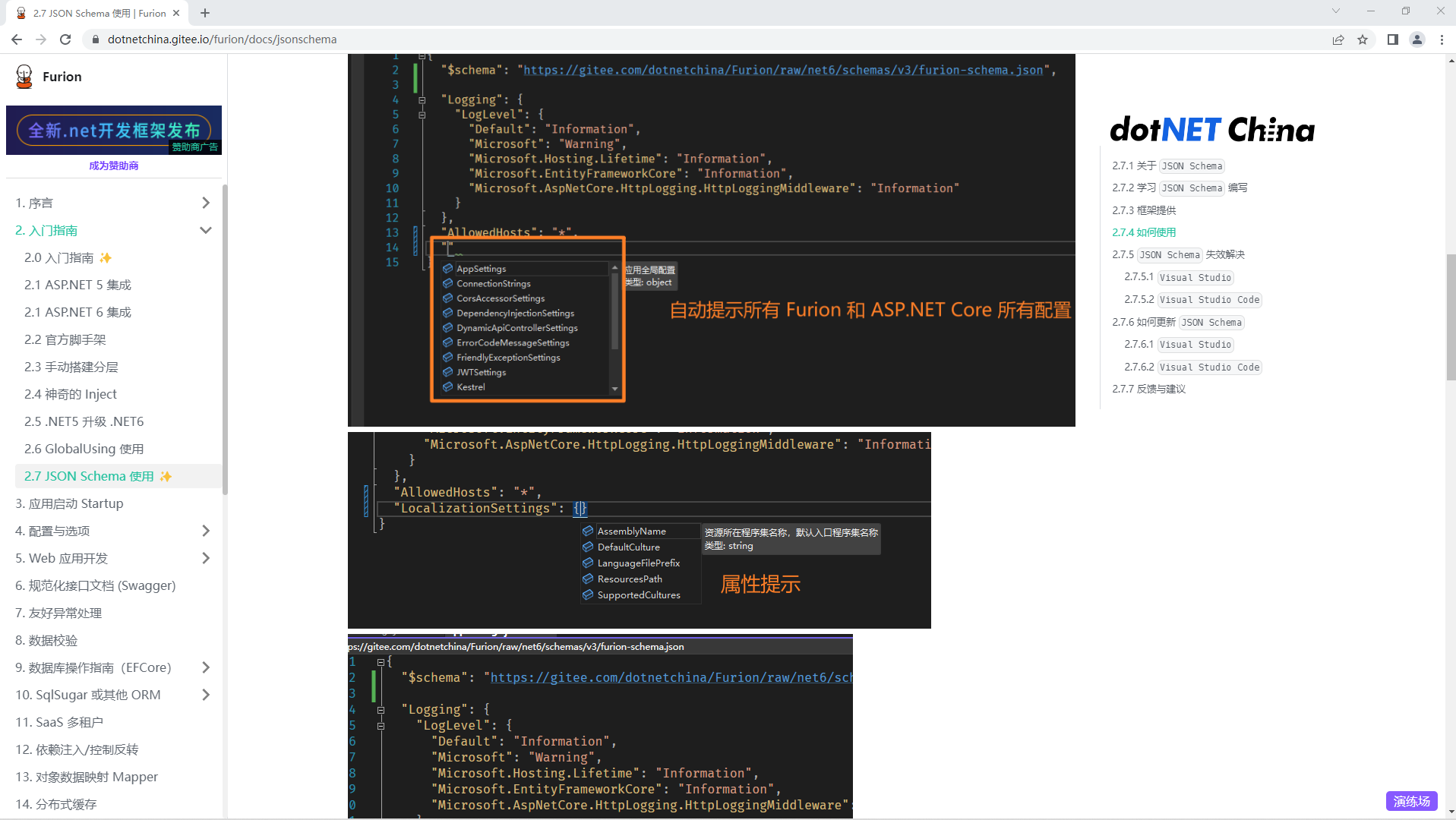Click the furion-schema.json editor screenshot
The image size is (1456, 820).
coord(600,726)
